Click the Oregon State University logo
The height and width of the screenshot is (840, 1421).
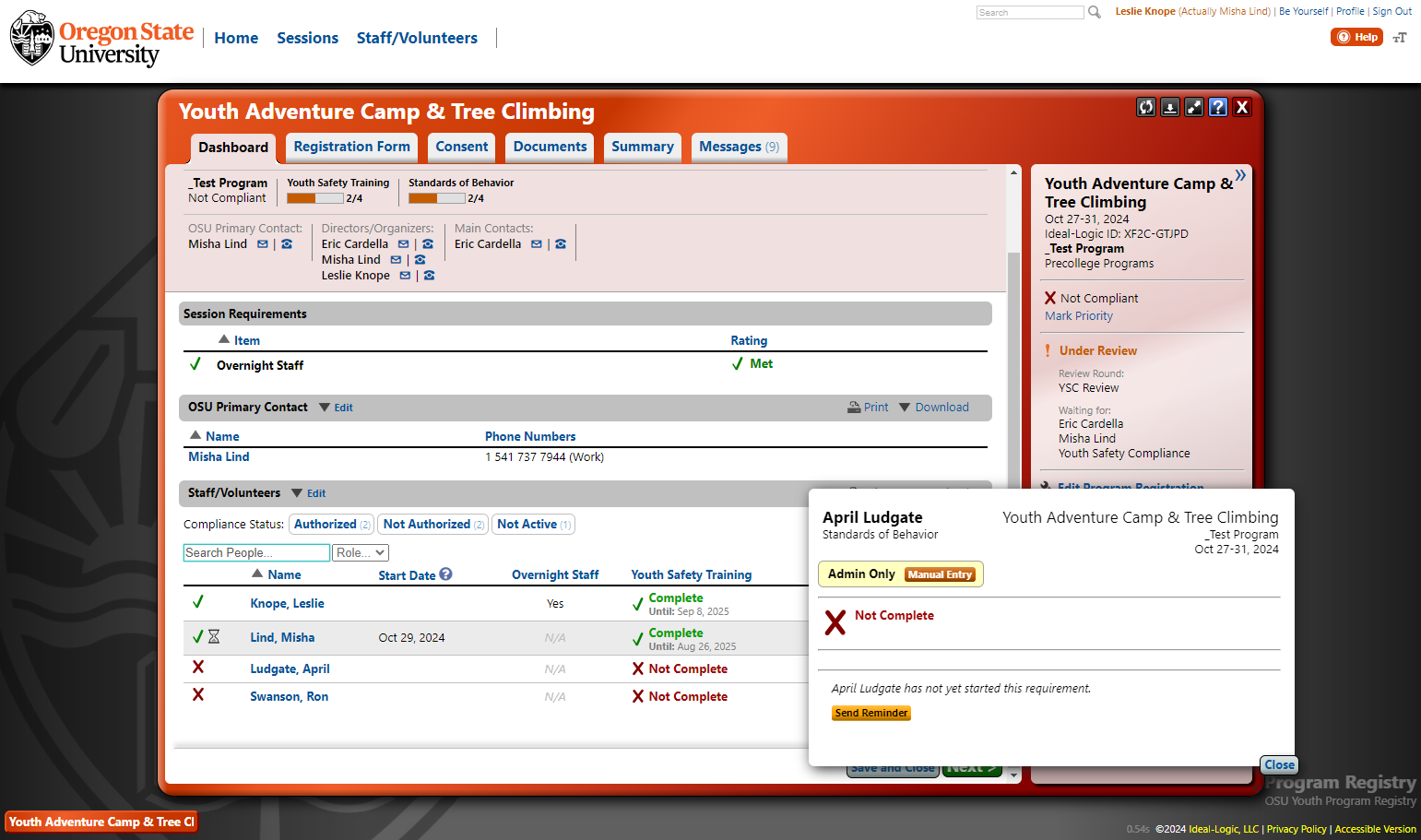point(102,39)
